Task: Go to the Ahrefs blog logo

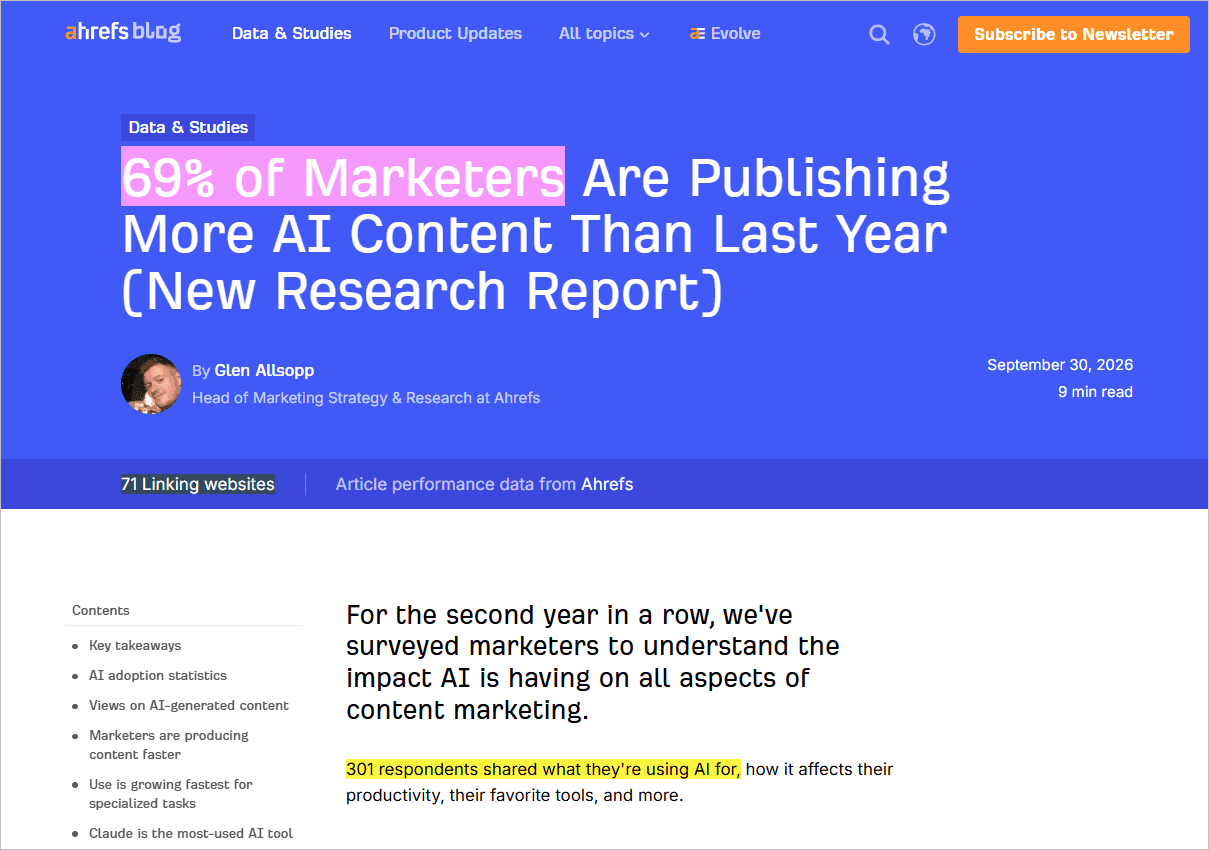Action: click(123, 32)
